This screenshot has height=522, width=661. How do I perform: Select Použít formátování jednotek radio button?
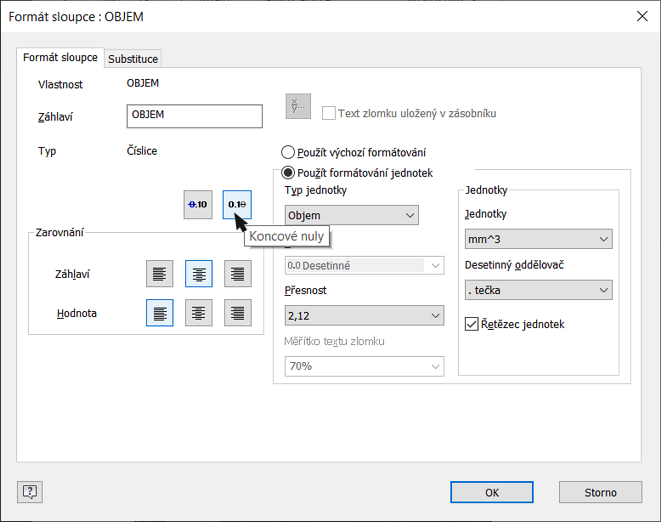click(288, 173)
